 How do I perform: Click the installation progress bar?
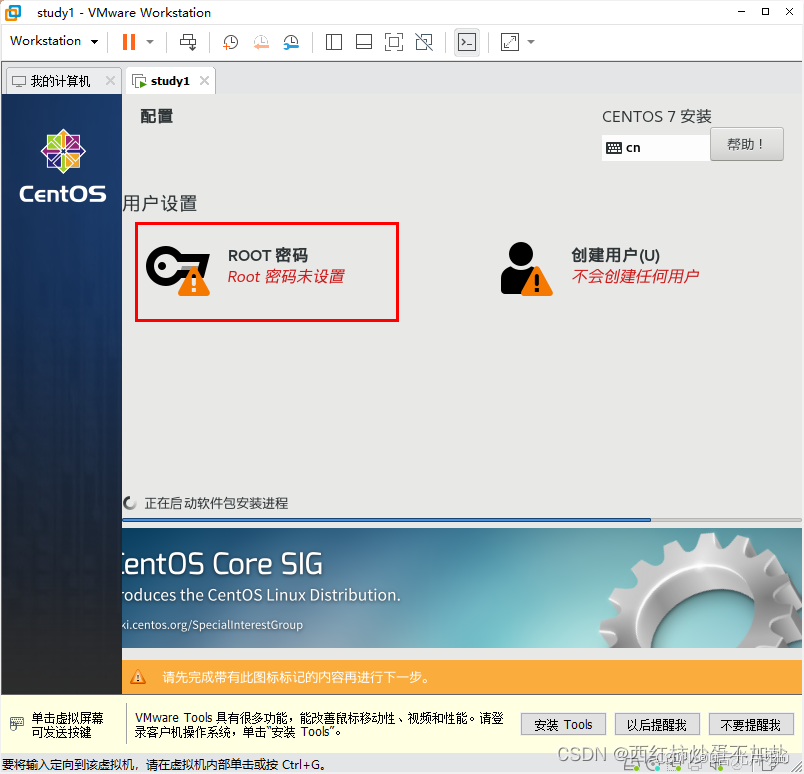pyautogui.click(x=462, y=520)
